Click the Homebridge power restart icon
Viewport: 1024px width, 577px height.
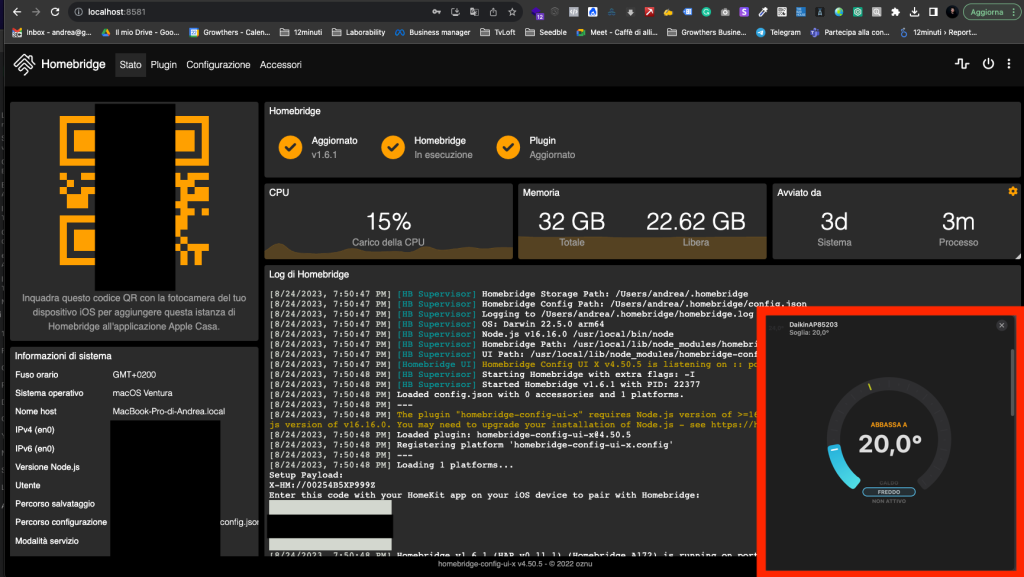coord(988,63)
